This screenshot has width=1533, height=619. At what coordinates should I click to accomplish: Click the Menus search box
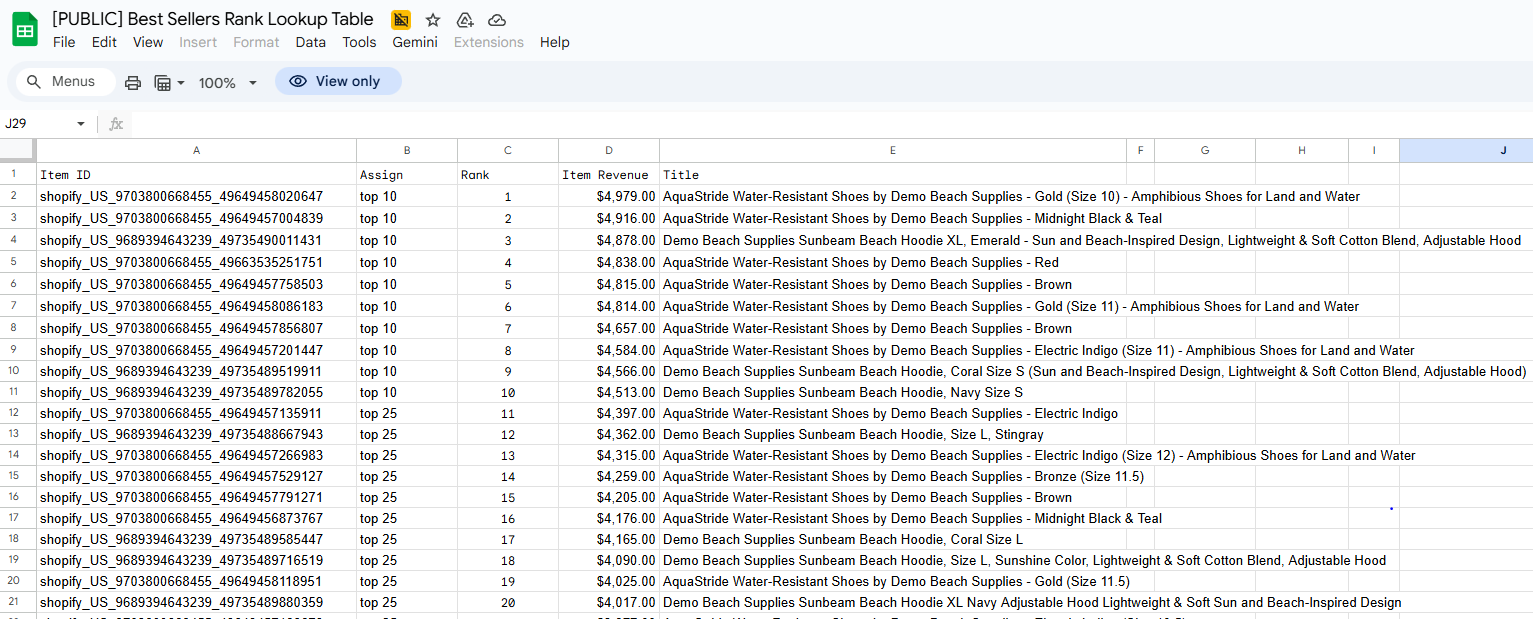(66, 82)
